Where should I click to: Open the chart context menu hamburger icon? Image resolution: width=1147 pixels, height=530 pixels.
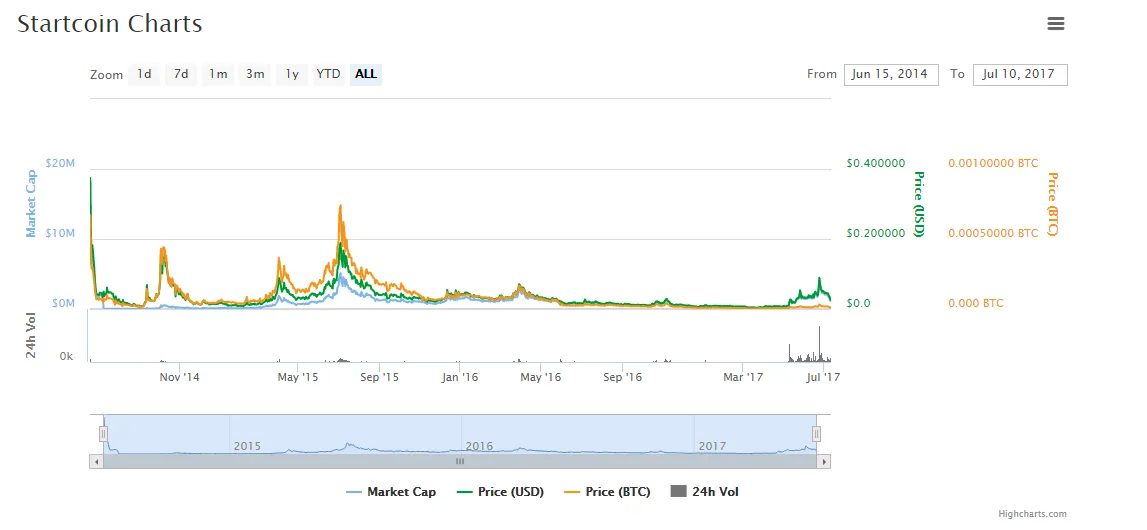[1056, 23]
